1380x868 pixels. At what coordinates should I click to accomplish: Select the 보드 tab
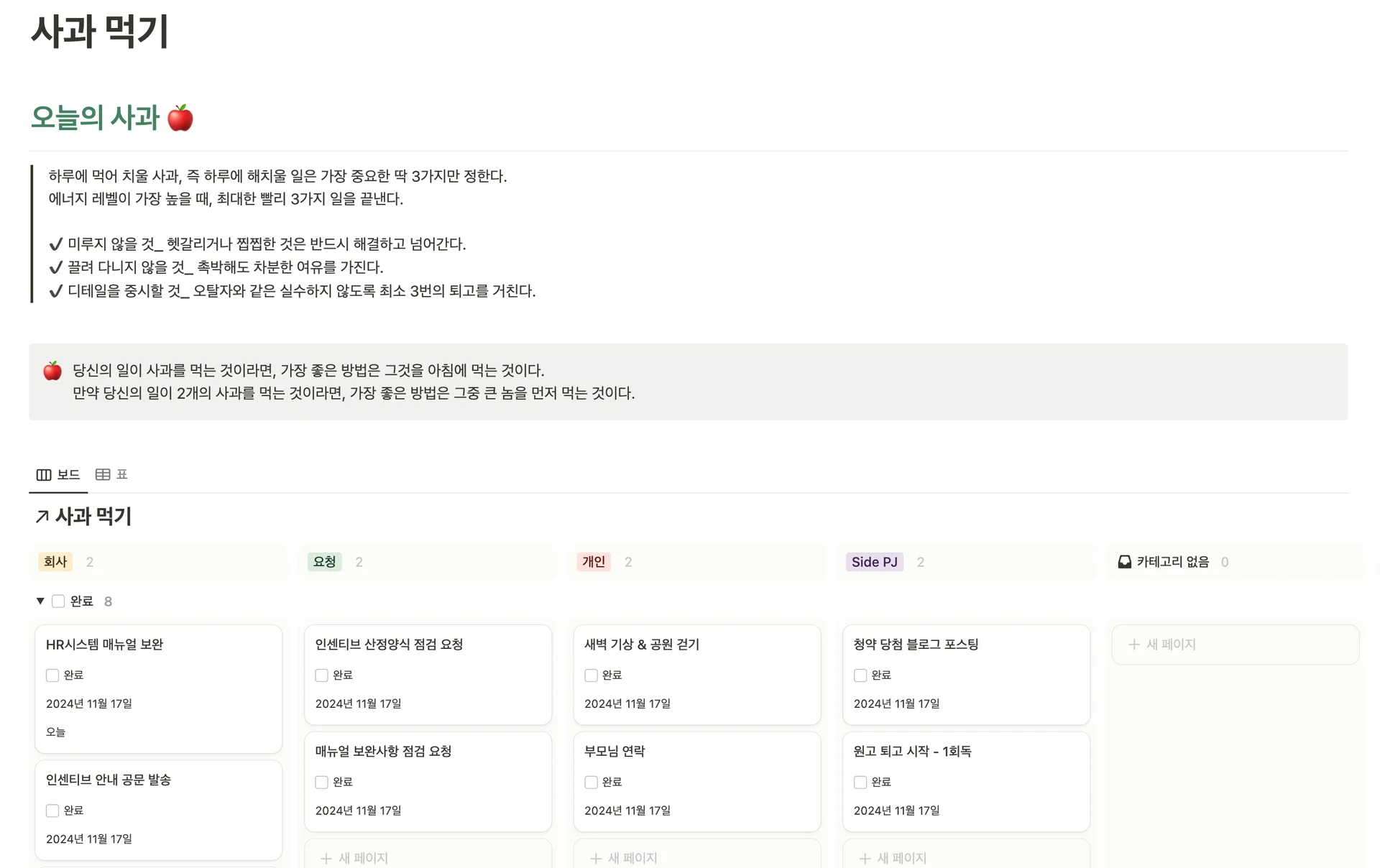pyautogui.click(x=67, y=474)
